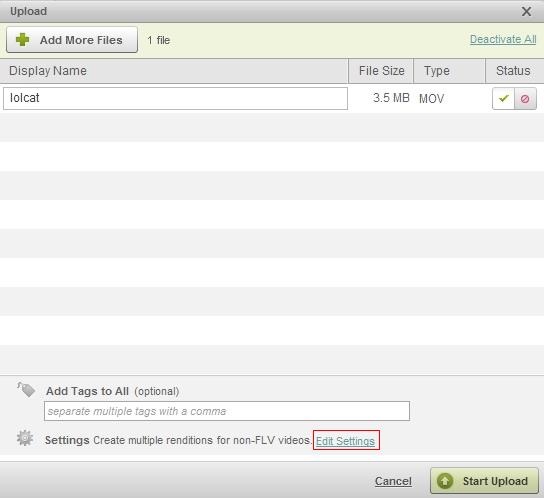Viewport: 544px width, 498px height.
Task: Click the tag icon beside Add Tags
Action: (x=26, y=389)
